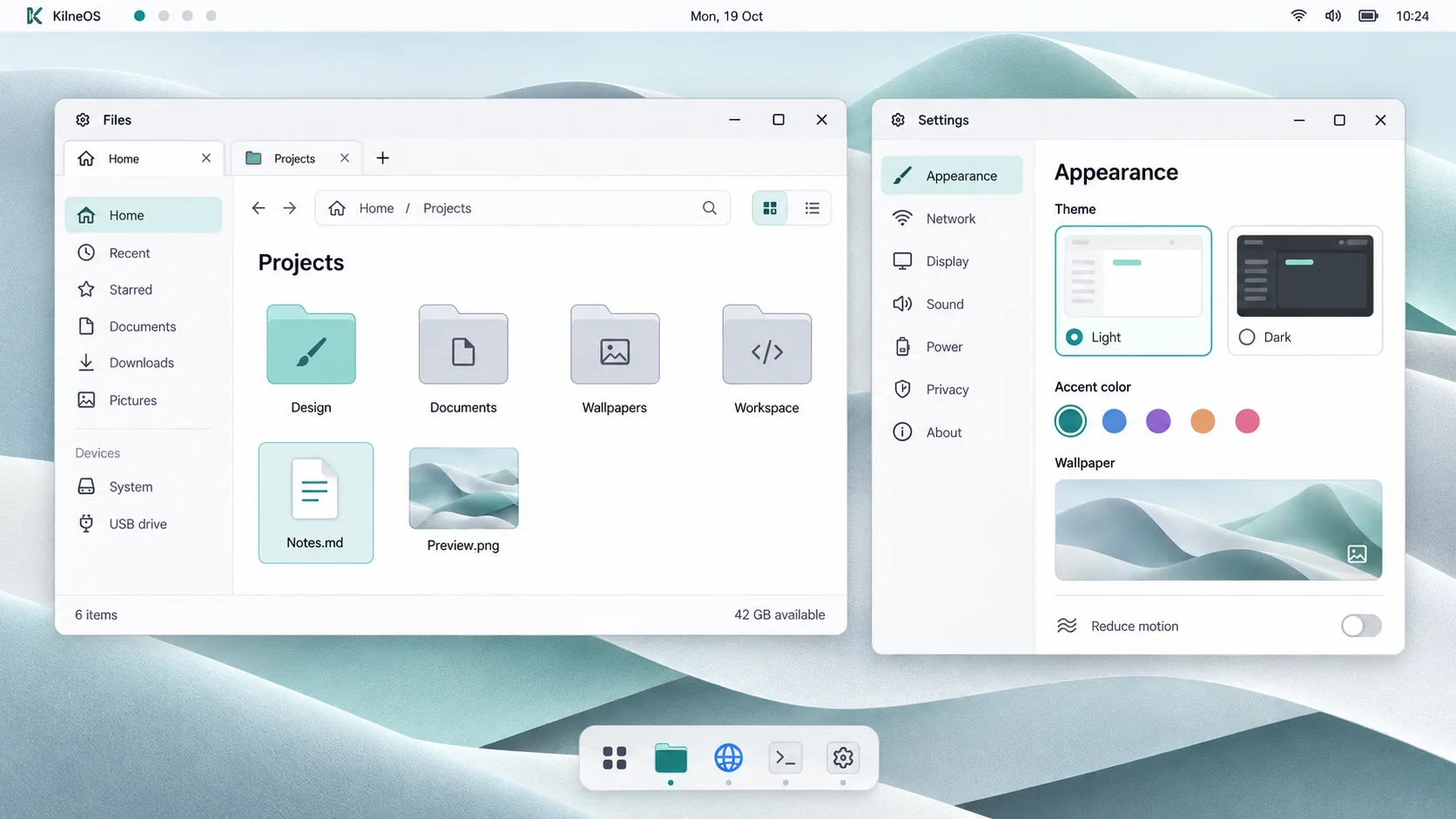1456x819 pixels.
Task: Switch to the Projects tab in Files
Action: [x=297, y=158]
